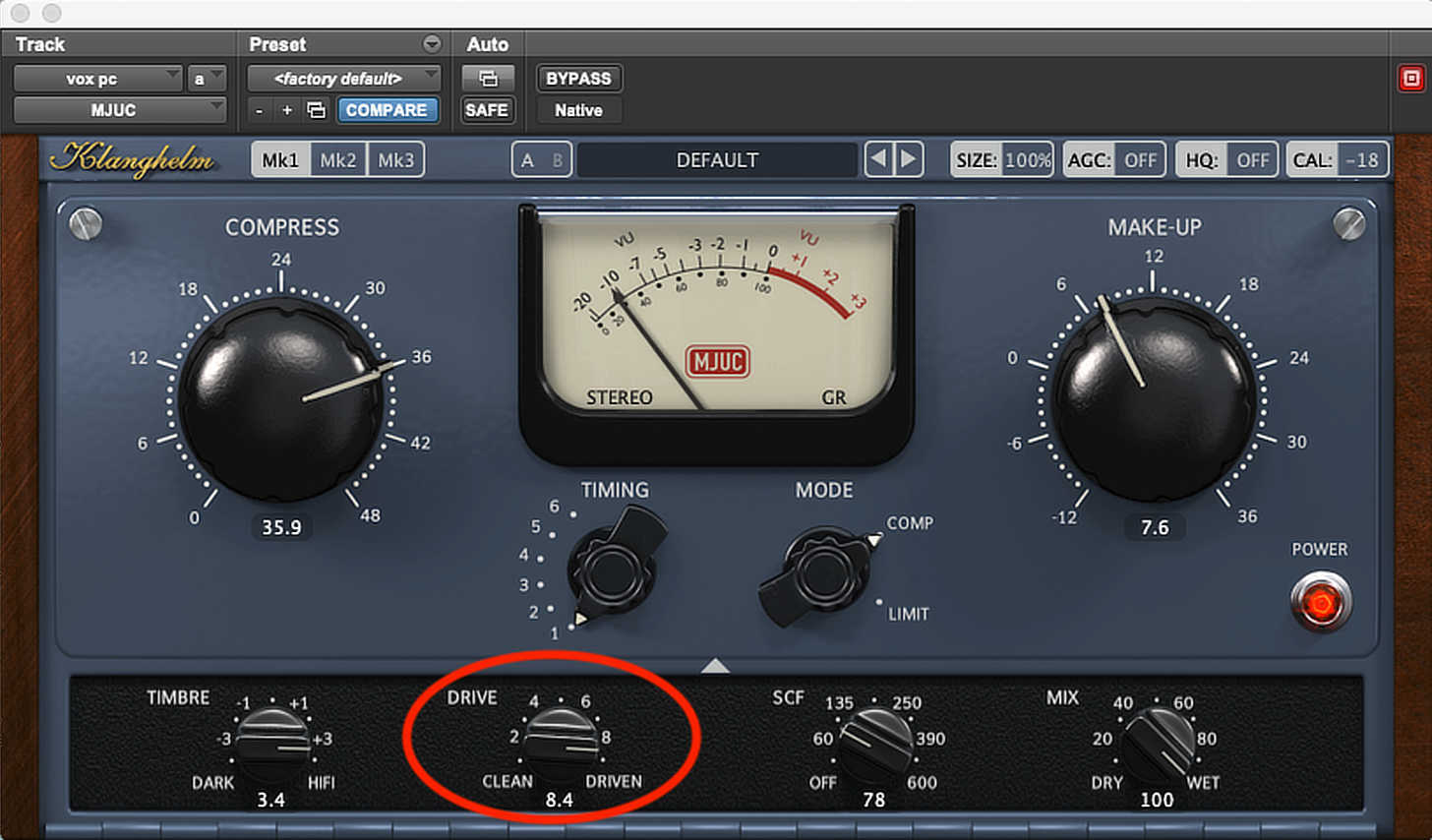Screen dimensions: 1432x840
Task: Click the SCF sidechain filter knob
Action: click(875, 744)
